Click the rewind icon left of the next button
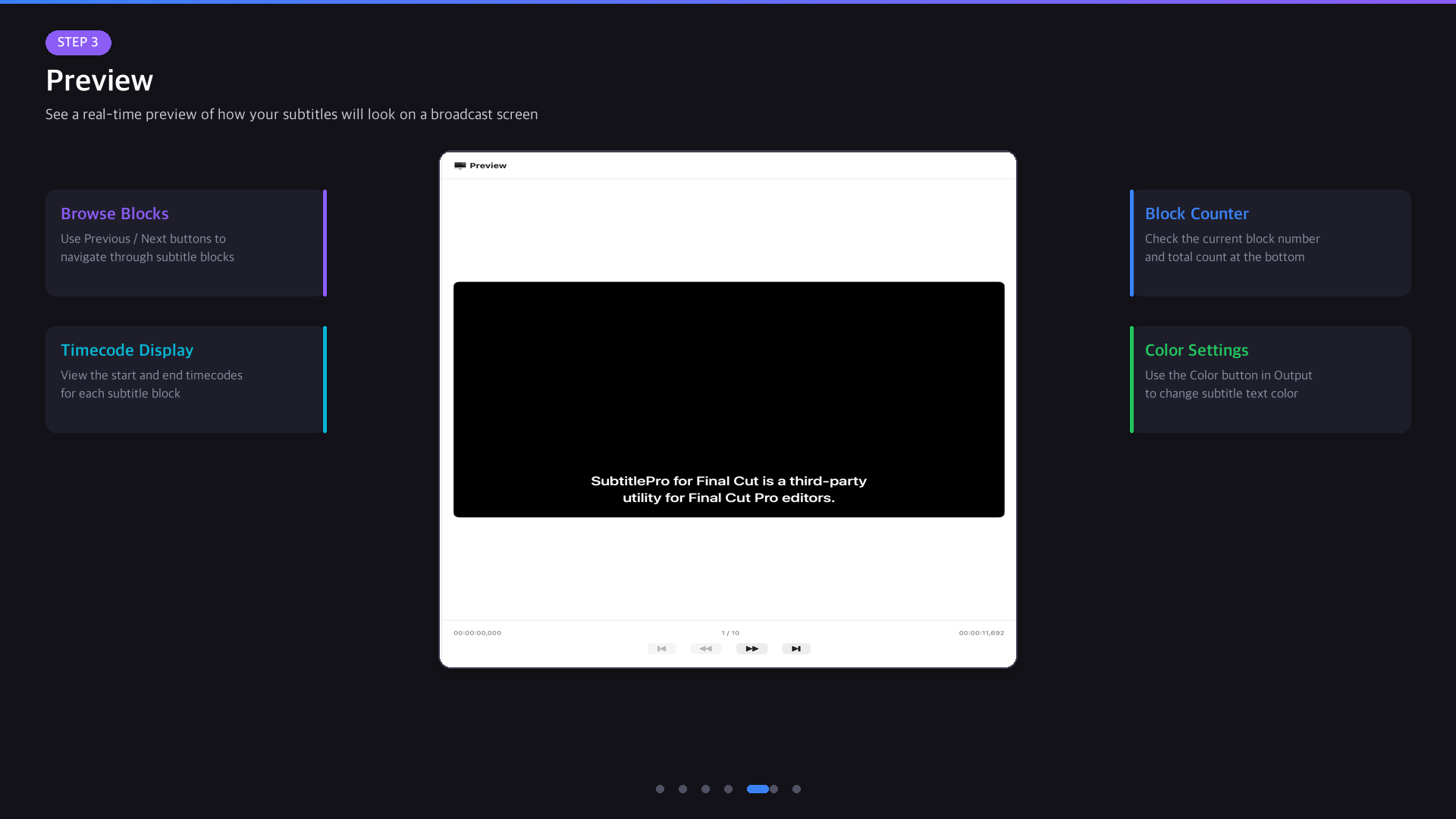The height and width of the screenshot is (819, 1456). [706, 648]
